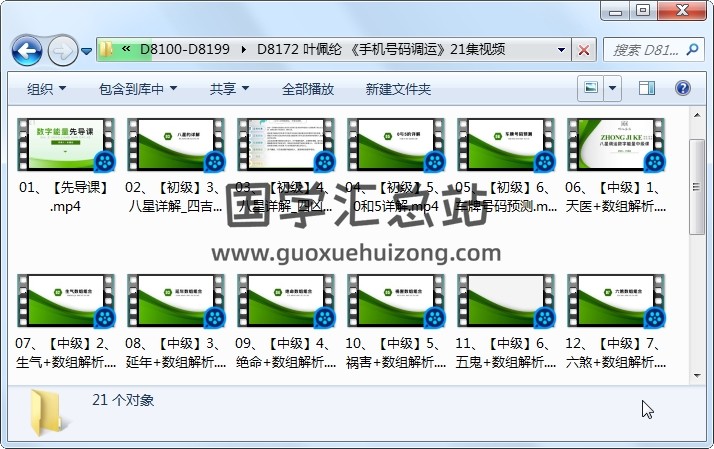Click D8100-D8199 in the breadcrumb path
Image resolution: width=714 pixels, height=449 pixels.
tap(185, 49)
